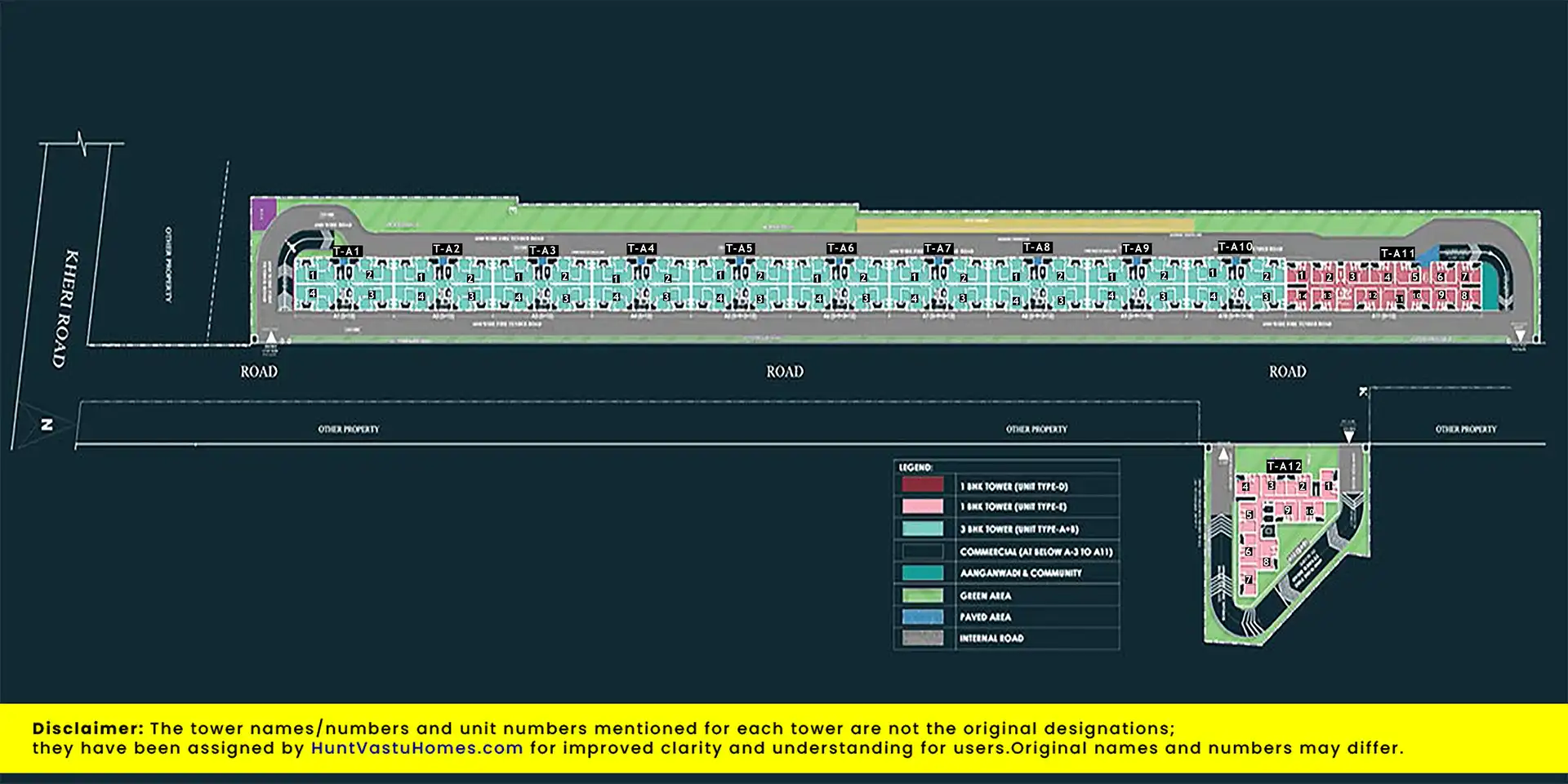
Task: Click the Green Area legend swatch
Action: tap(923, 595)
